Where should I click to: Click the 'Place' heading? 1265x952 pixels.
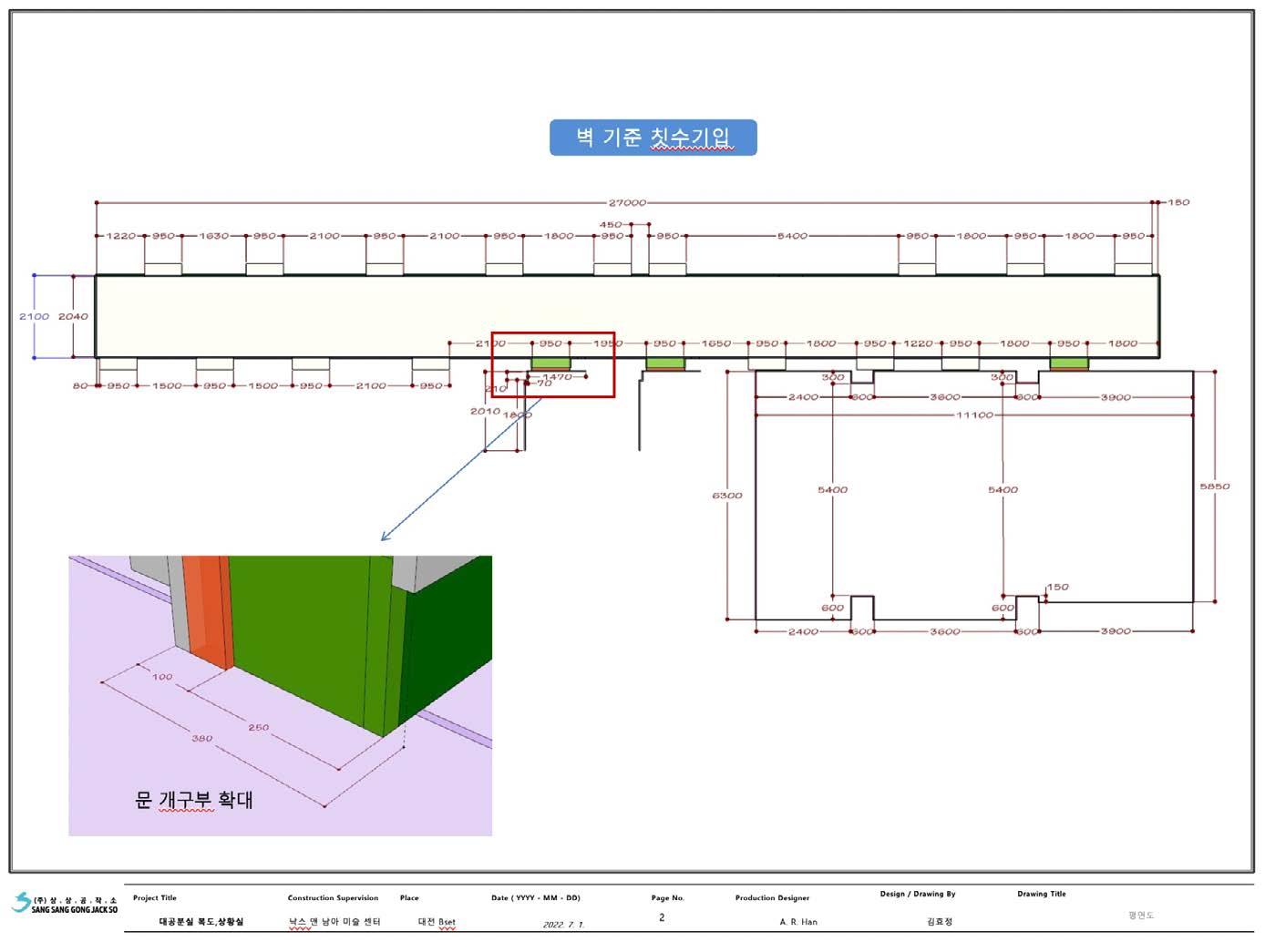409,898
